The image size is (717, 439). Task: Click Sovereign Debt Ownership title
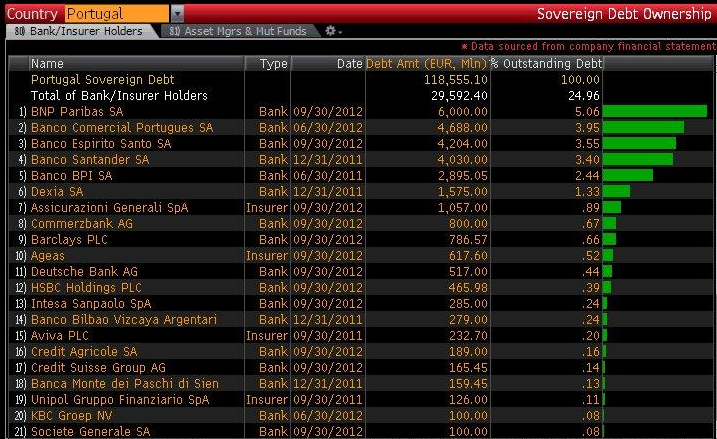[624, 14]
